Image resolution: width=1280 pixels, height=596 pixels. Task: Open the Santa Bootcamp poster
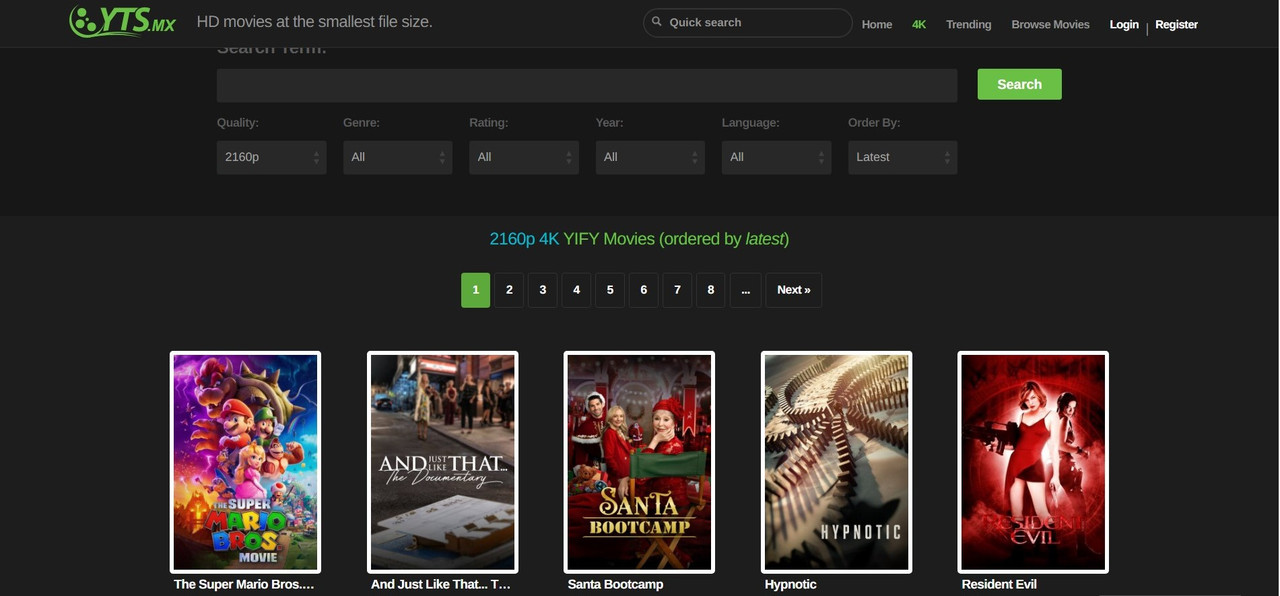tap(640, 462)
